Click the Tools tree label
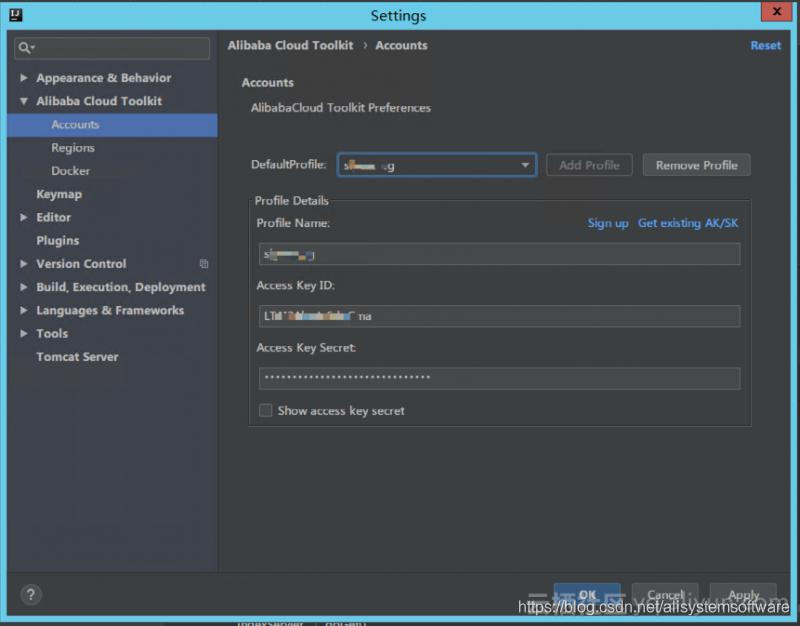The width and height of the screenshot is (800, 626). click(52, 333)
